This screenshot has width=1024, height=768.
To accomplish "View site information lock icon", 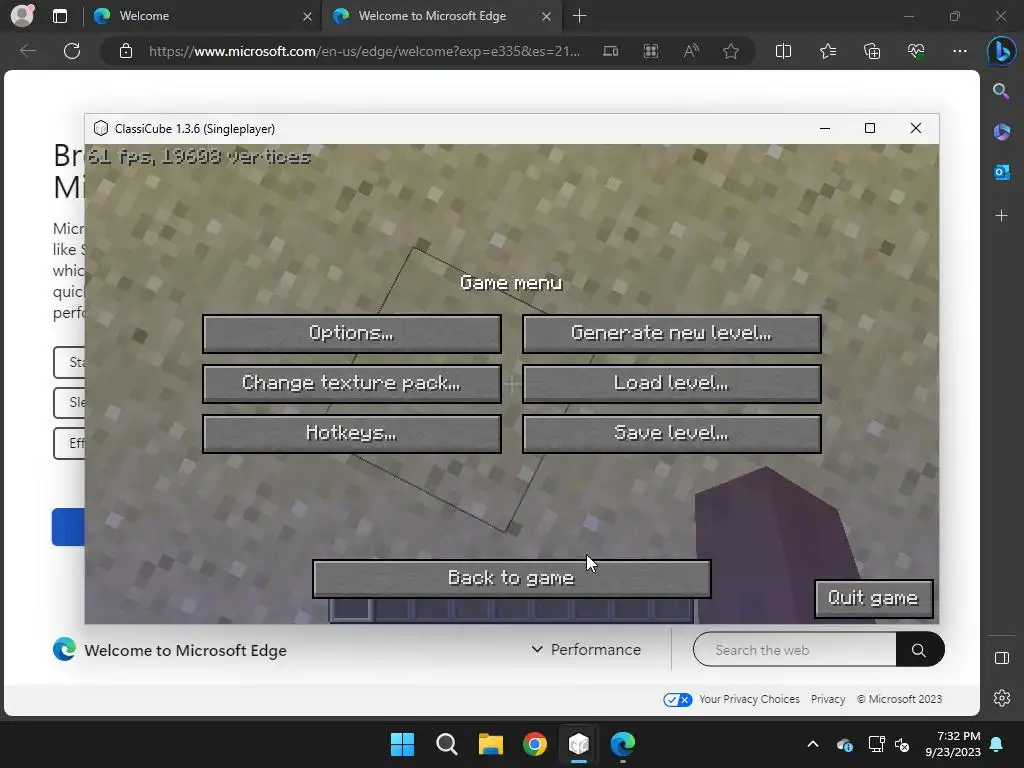I will (x=126, y=51).
